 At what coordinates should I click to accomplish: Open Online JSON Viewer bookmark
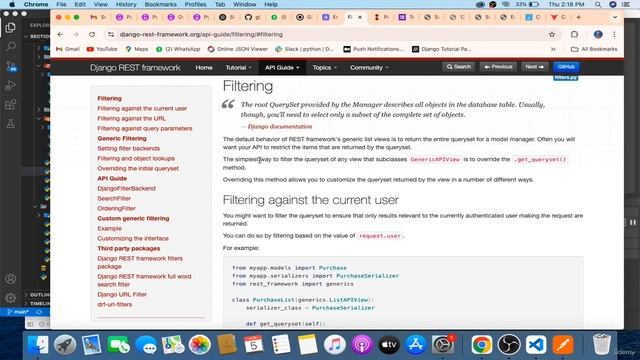[x=238, y=49]
